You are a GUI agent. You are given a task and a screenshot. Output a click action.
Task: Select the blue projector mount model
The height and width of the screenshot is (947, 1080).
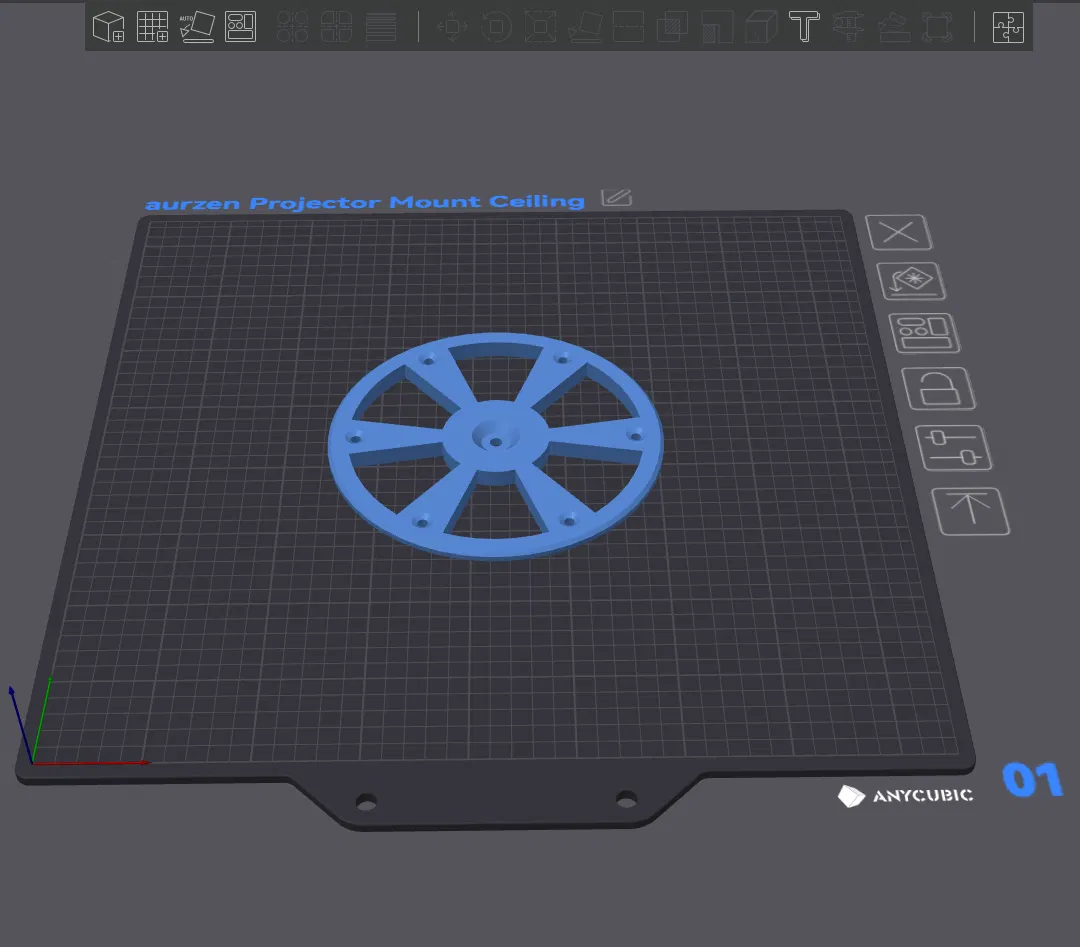pyautogui.click(x=495, y=446)
